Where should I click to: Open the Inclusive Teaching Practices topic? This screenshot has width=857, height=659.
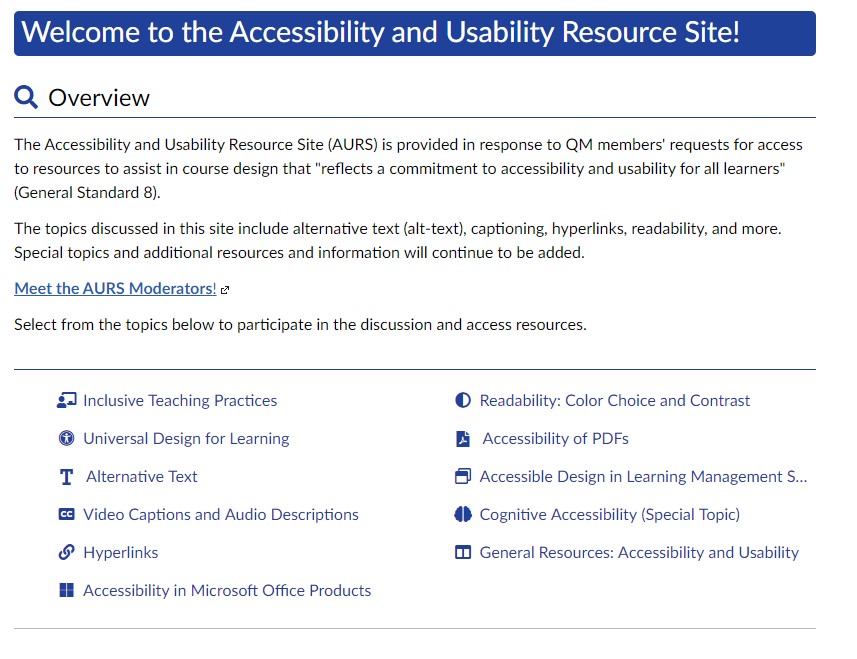(180, 401)
